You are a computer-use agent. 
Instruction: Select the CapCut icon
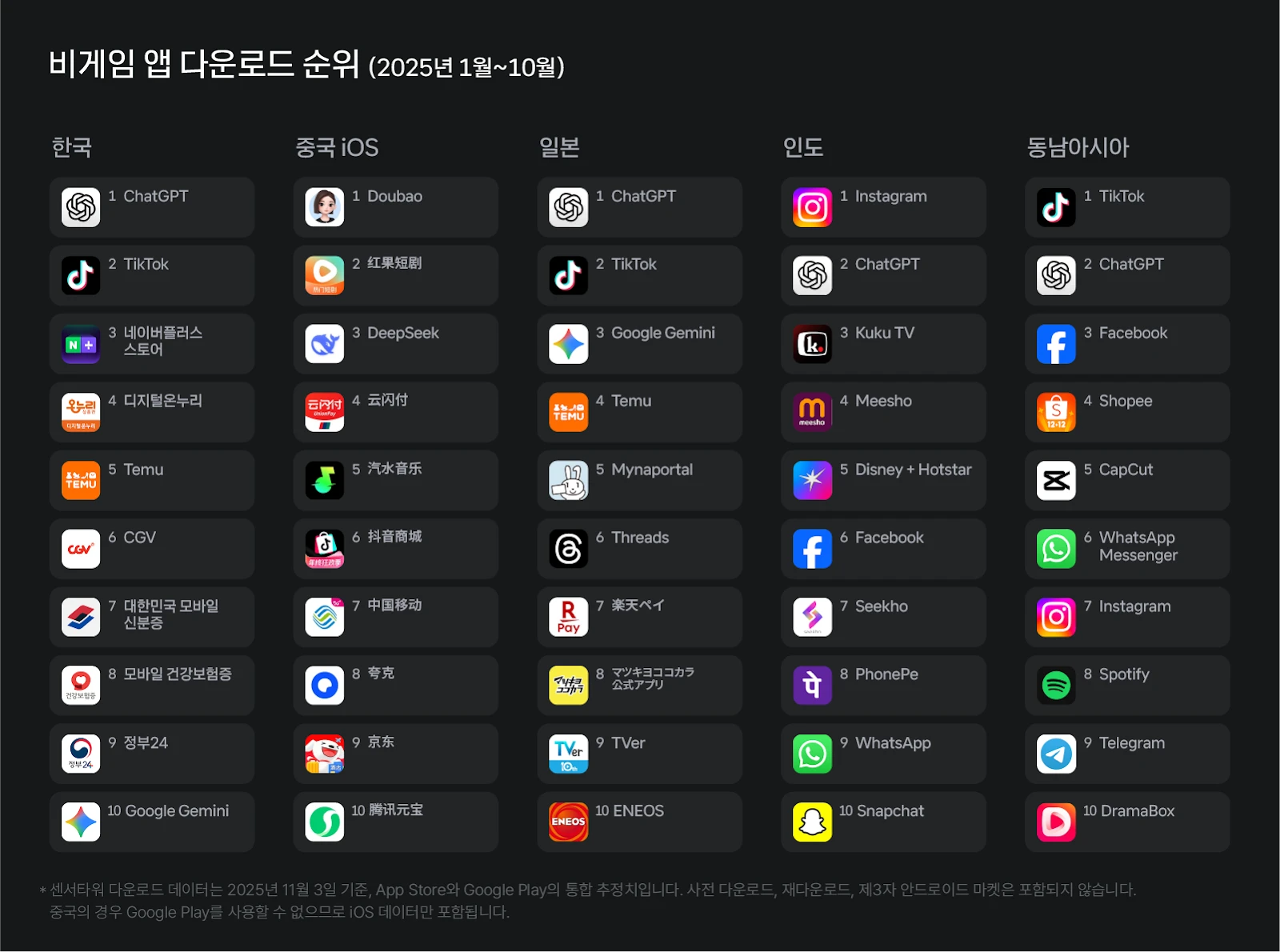pyautogui.click(x=1056, y=481)
